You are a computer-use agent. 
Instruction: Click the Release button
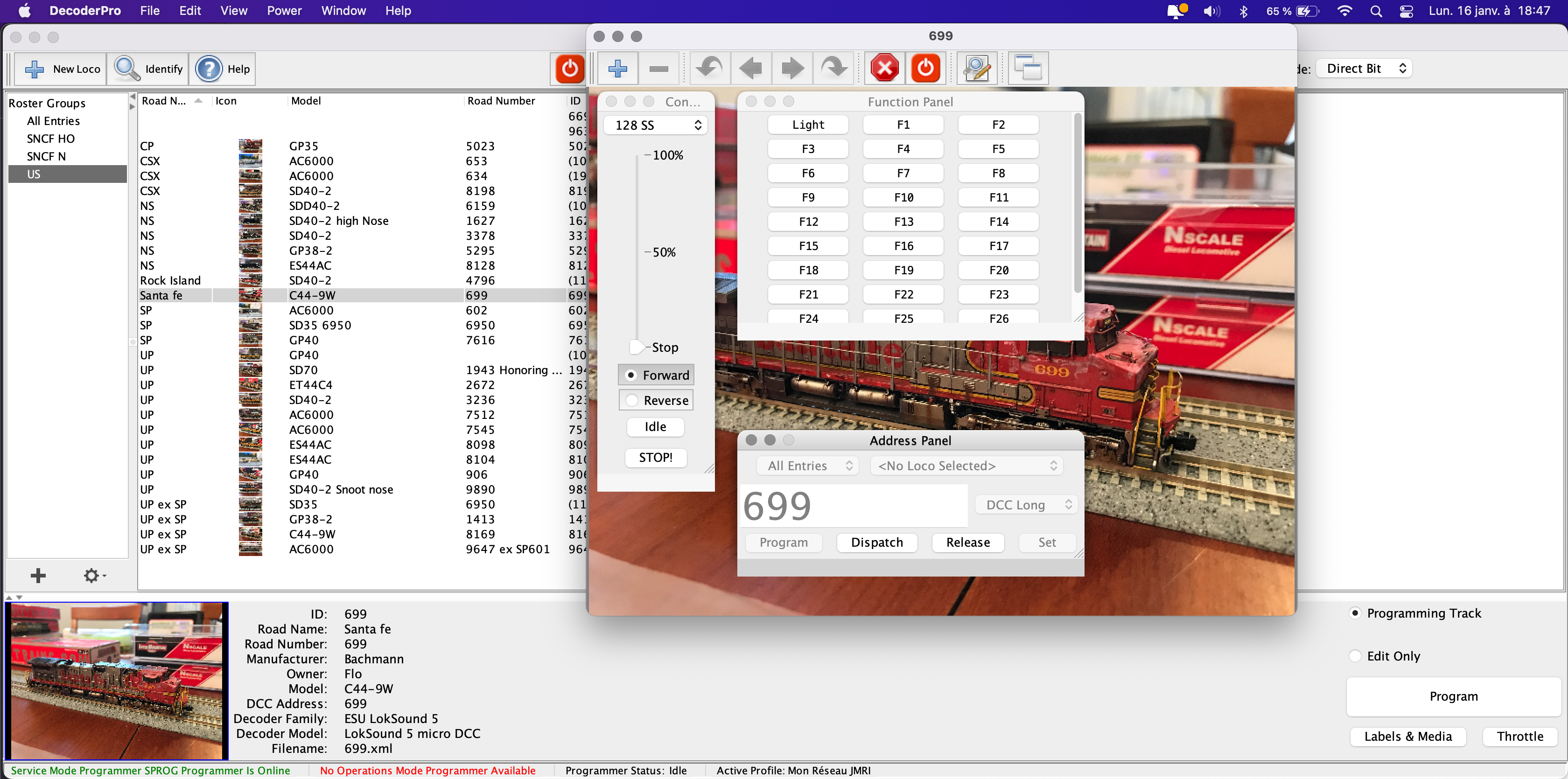967,542
